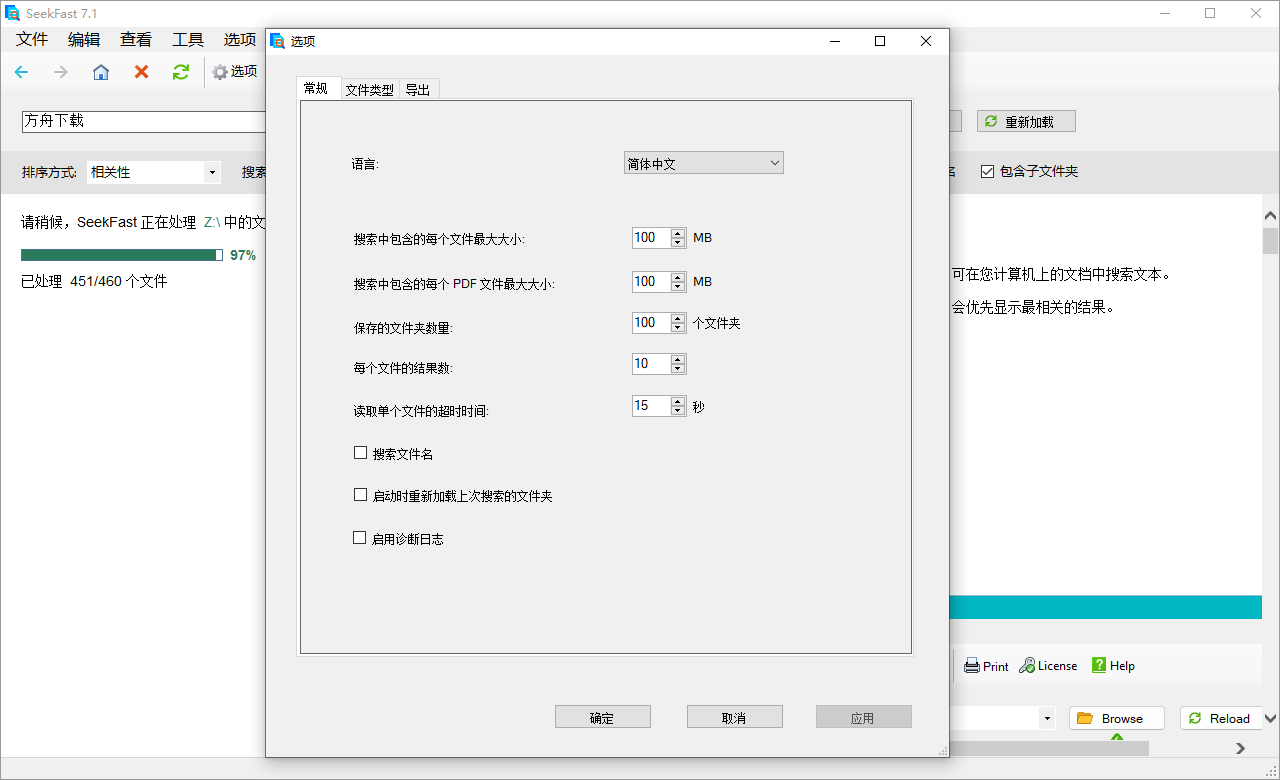This screenshot has width=1280, height=780.
Task: Click the Print icon button
Action: [x=986, y=666]
